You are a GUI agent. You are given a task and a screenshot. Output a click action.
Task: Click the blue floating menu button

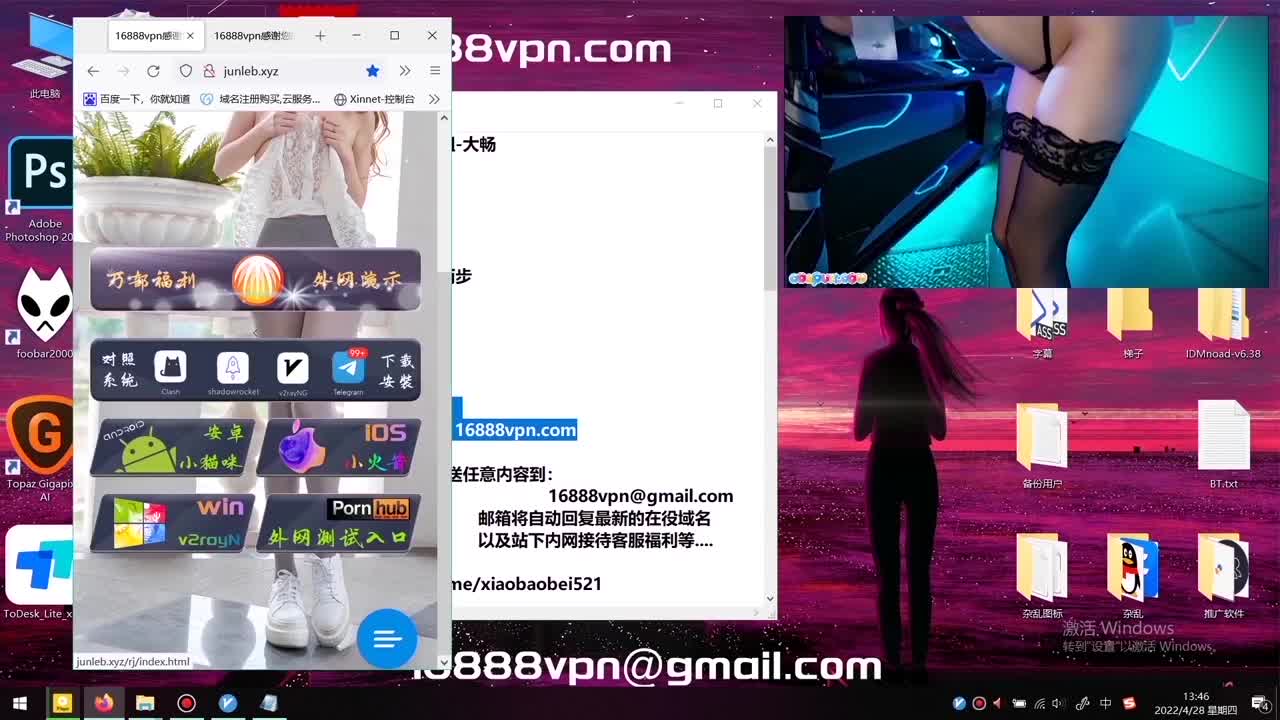coord(387,637)
